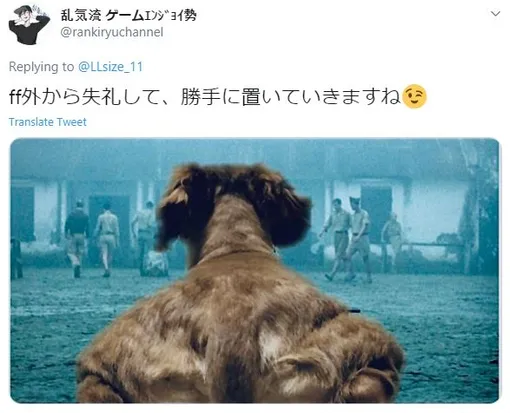Click the pair of soldiers walking together
This screenshot has width=510, height=413.
(x=347, y=239)
